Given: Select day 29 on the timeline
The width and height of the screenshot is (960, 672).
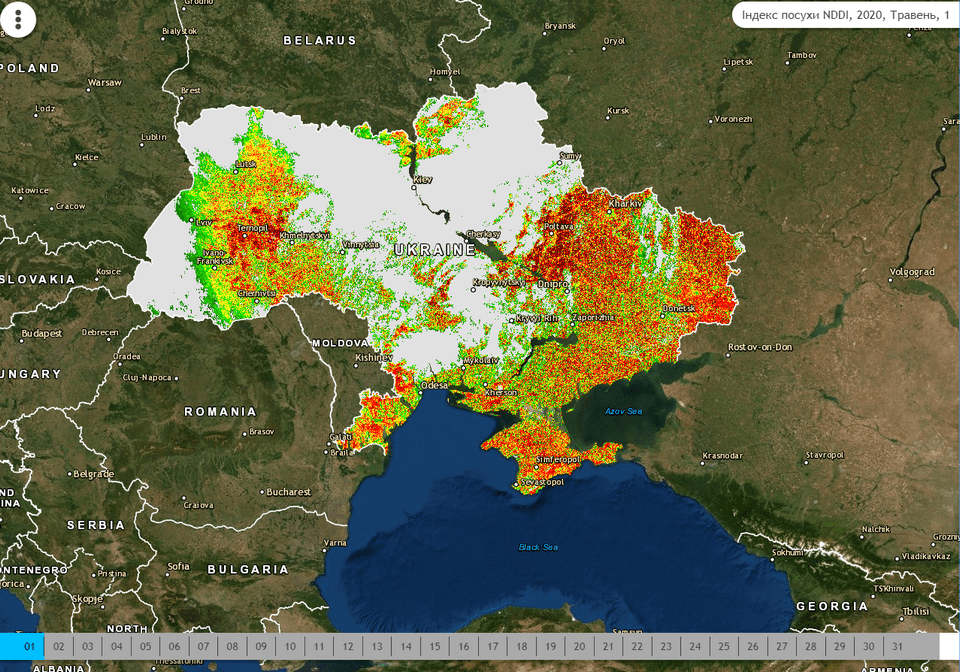Looking at the screenshot, I should [x=839, y=646].
